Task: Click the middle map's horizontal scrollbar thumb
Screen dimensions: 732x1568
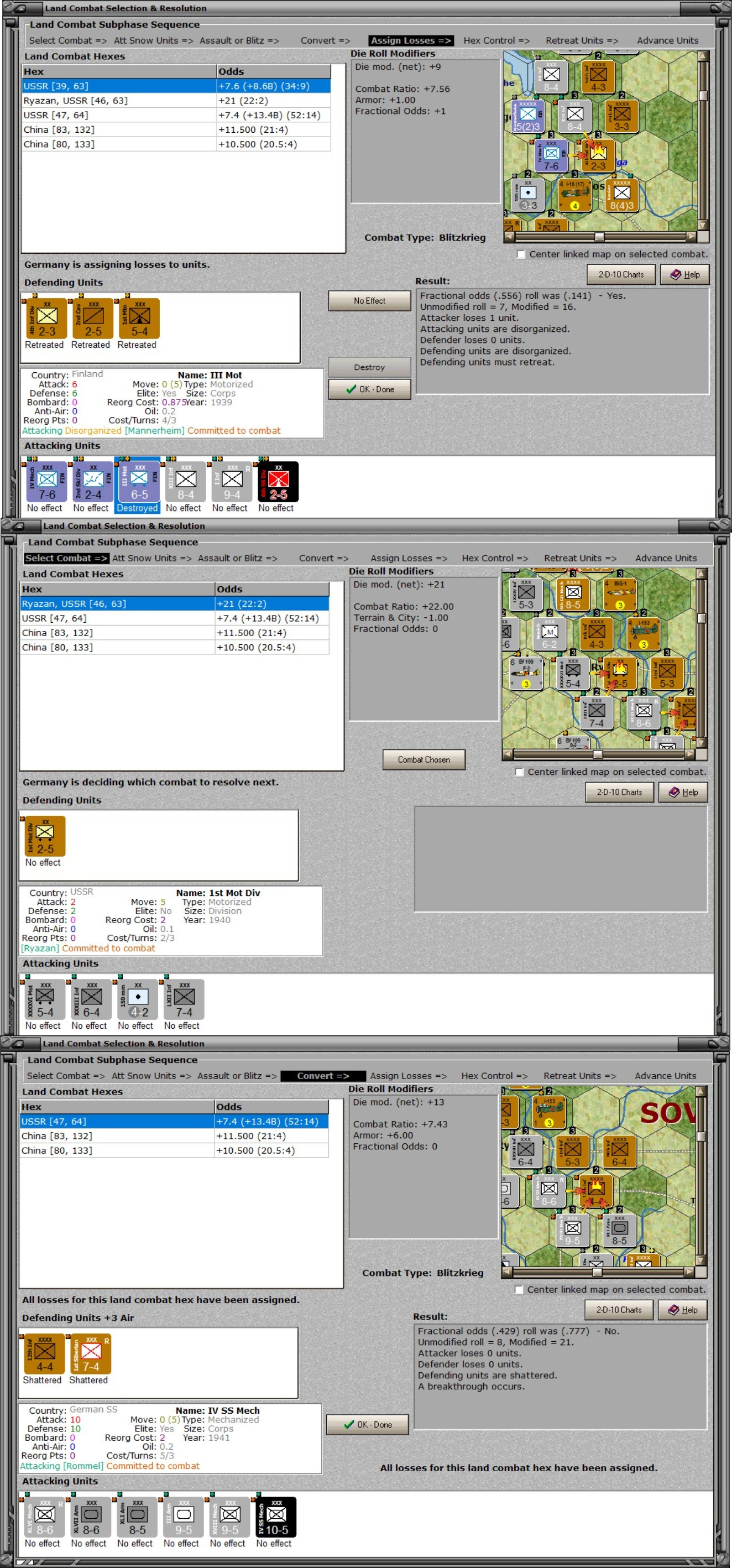Action: [x=598, y=754]
